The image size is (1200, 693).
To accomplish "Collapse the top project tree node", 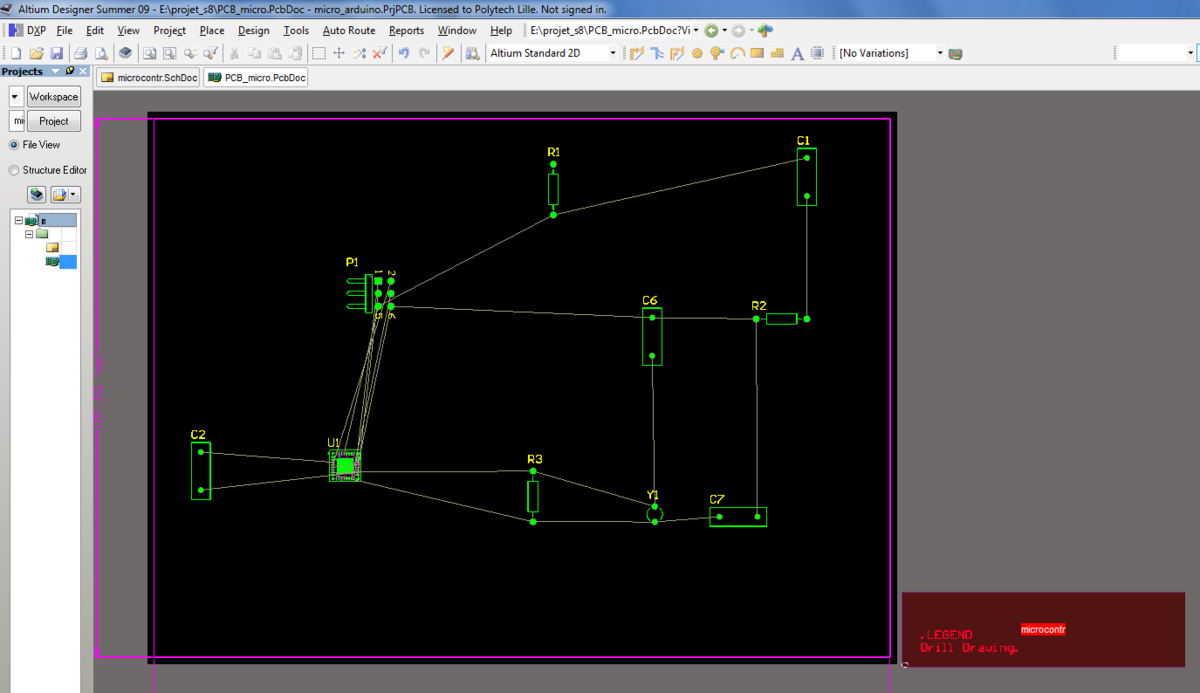I will pyautogui.click(x=18, y=220).
